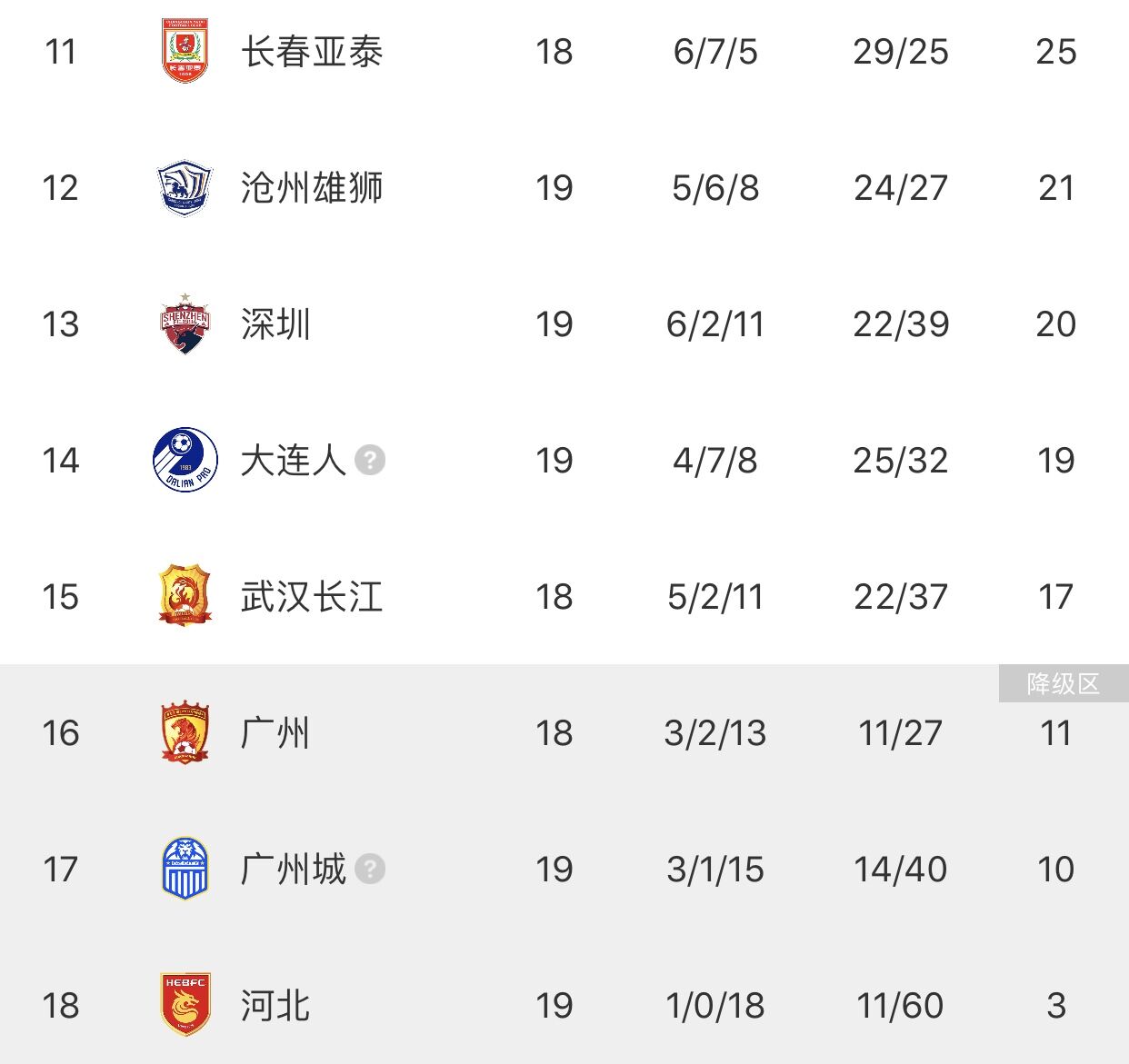
Task: Select the 武汉长江 team name
Action: click(x=312, y=597)
